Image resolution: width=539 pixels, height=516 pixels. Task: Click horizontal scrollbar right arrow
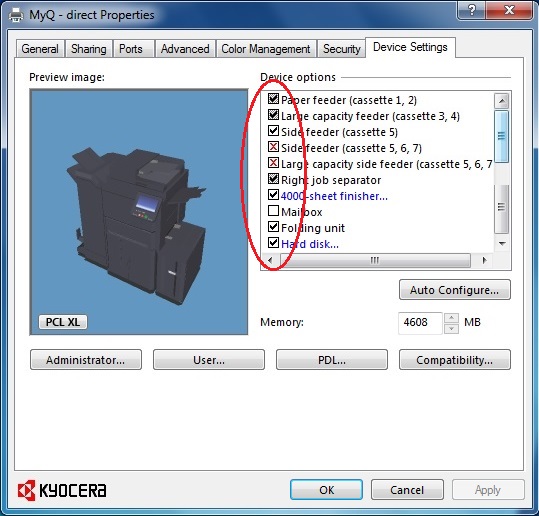484,260
